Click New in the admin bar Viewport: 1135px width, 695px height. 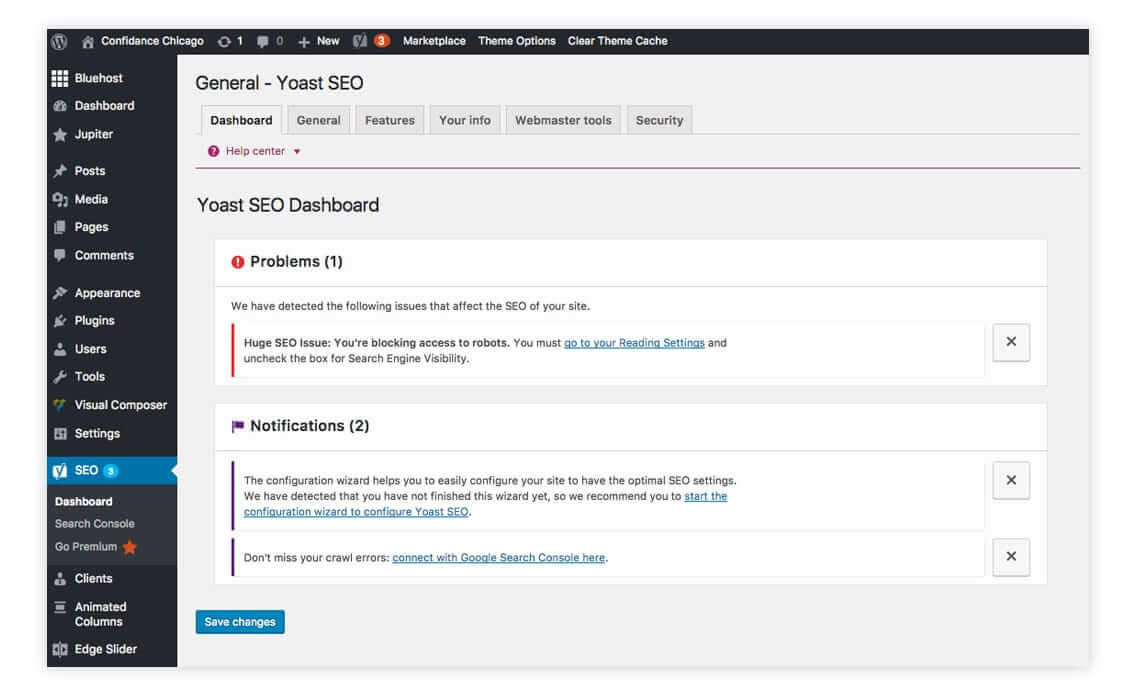(328, 41)
